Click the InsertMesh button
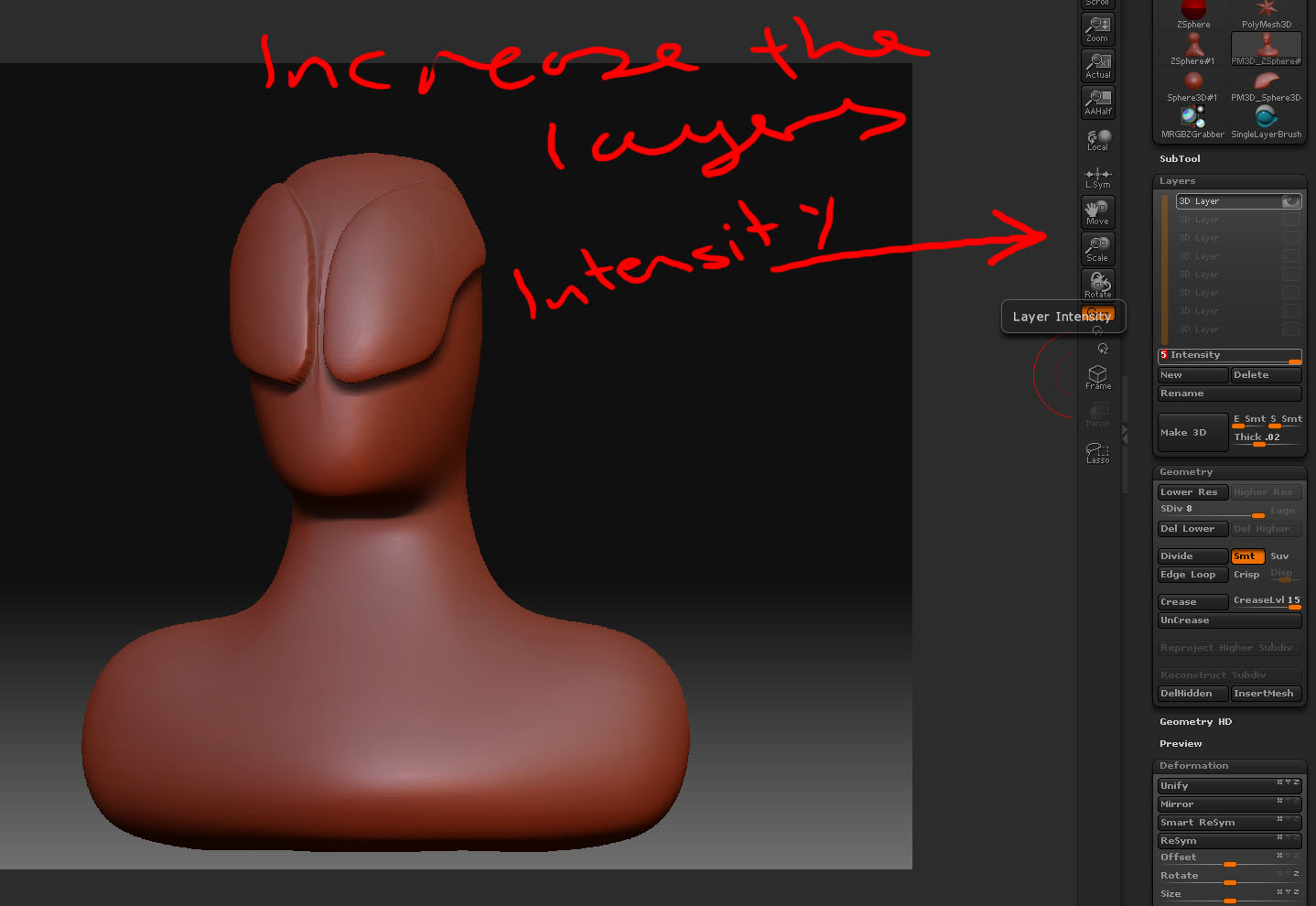Screen dimensions: 1316x906 [1266, 694]
